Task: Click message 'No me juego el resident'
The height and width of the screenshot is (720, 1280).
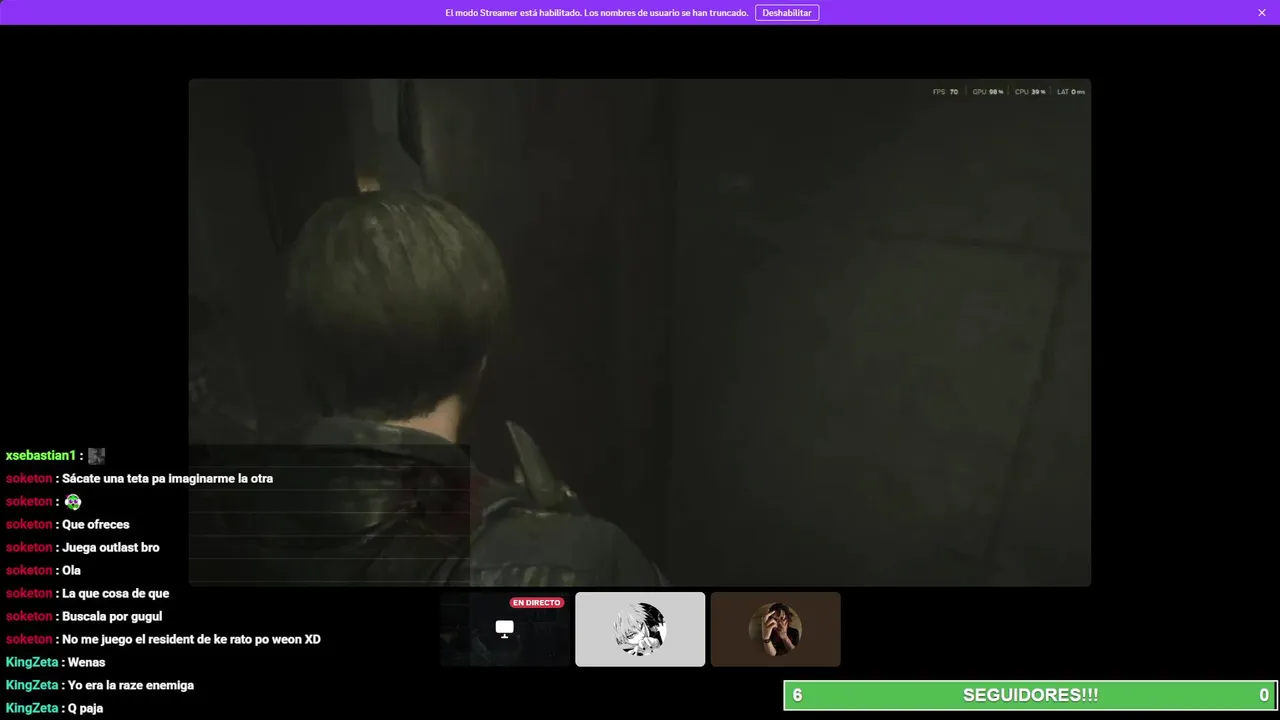Action: coord(191,640)
